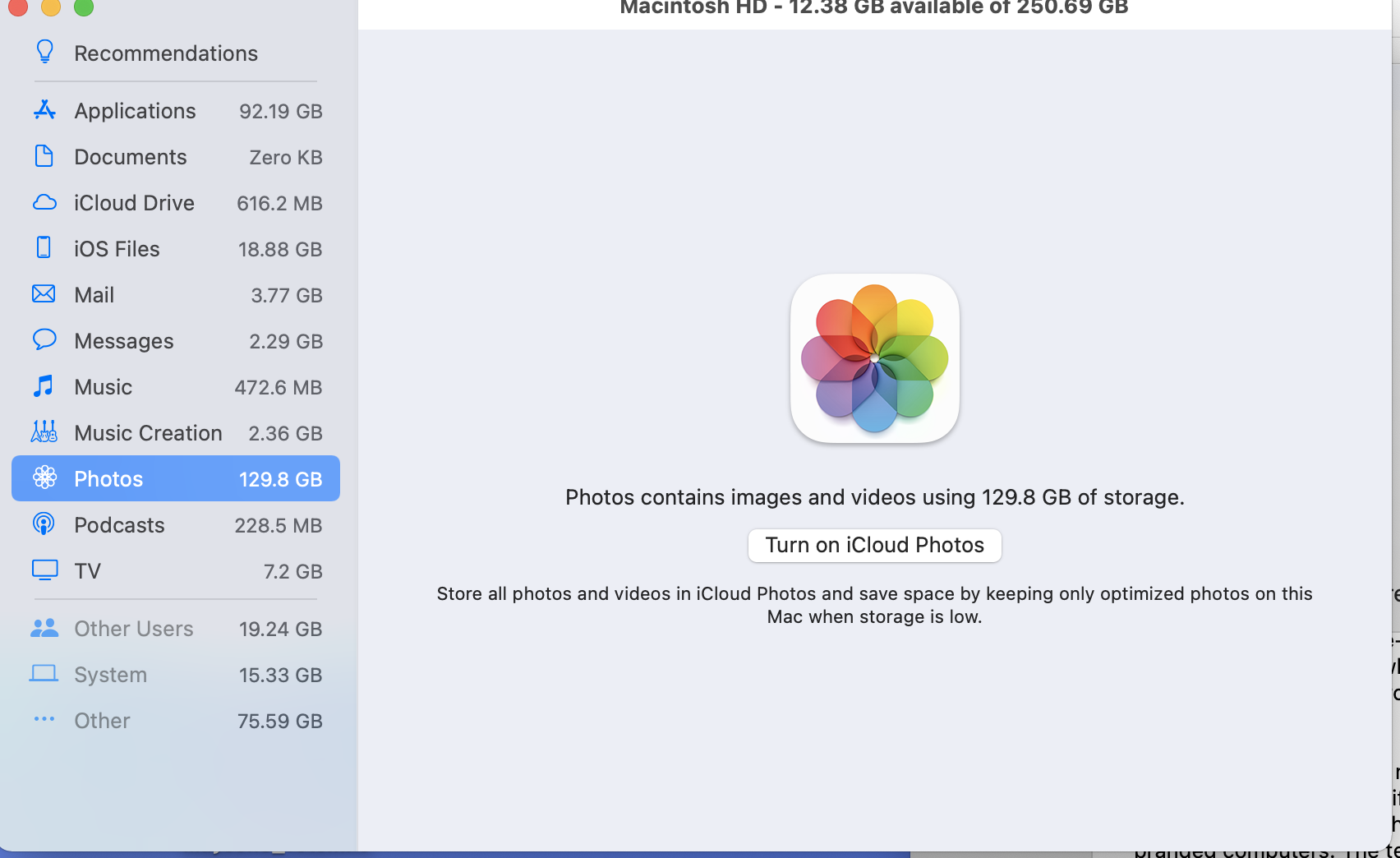Image resolution: width=1400 pixels, height=858 pixels.
Task: Click the 19.24 GB size value
Action: [281, 629]
